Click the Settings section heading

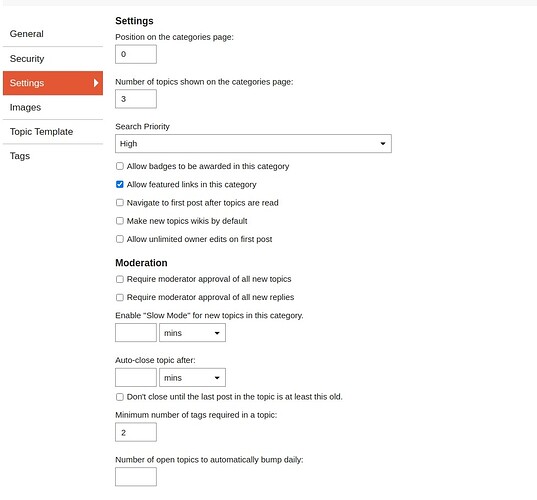pos(134,21)
